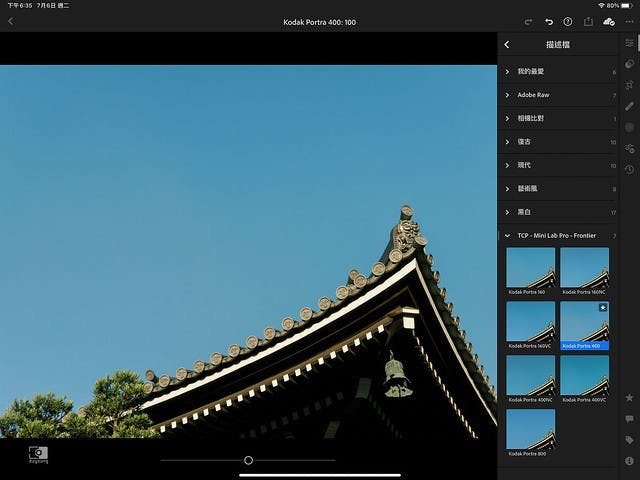Open the Versions history panel
This screenshot has width=640, height=480.
point(629,169)
